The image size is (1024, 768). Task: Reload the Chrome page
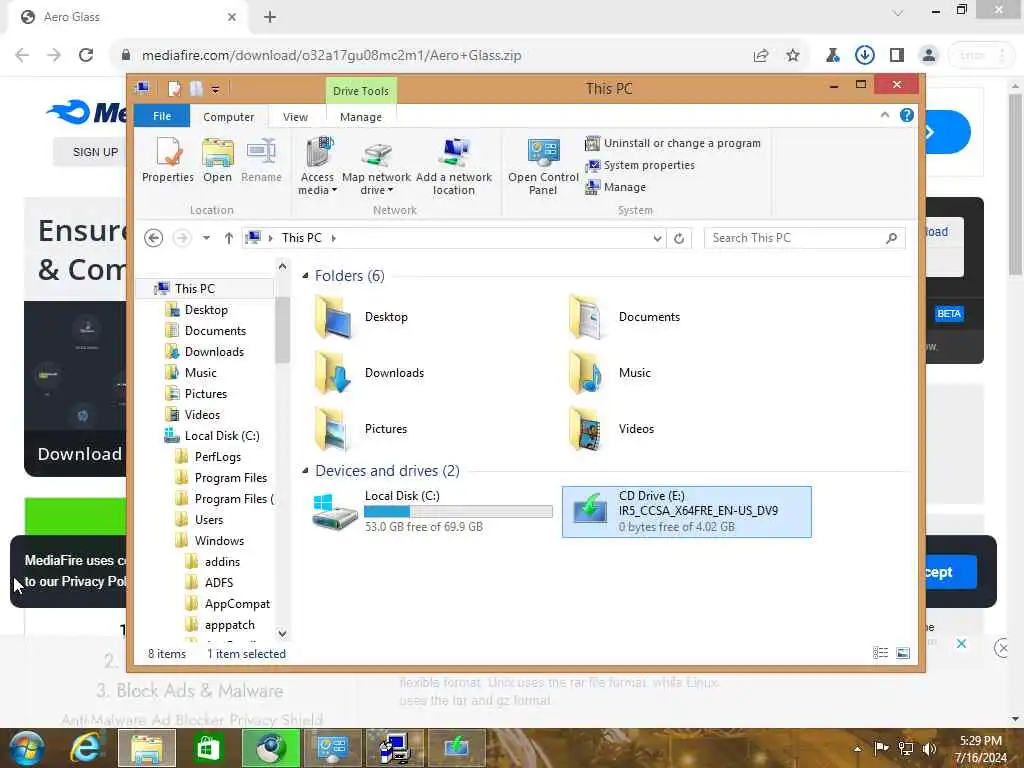(x=86, y=55)
